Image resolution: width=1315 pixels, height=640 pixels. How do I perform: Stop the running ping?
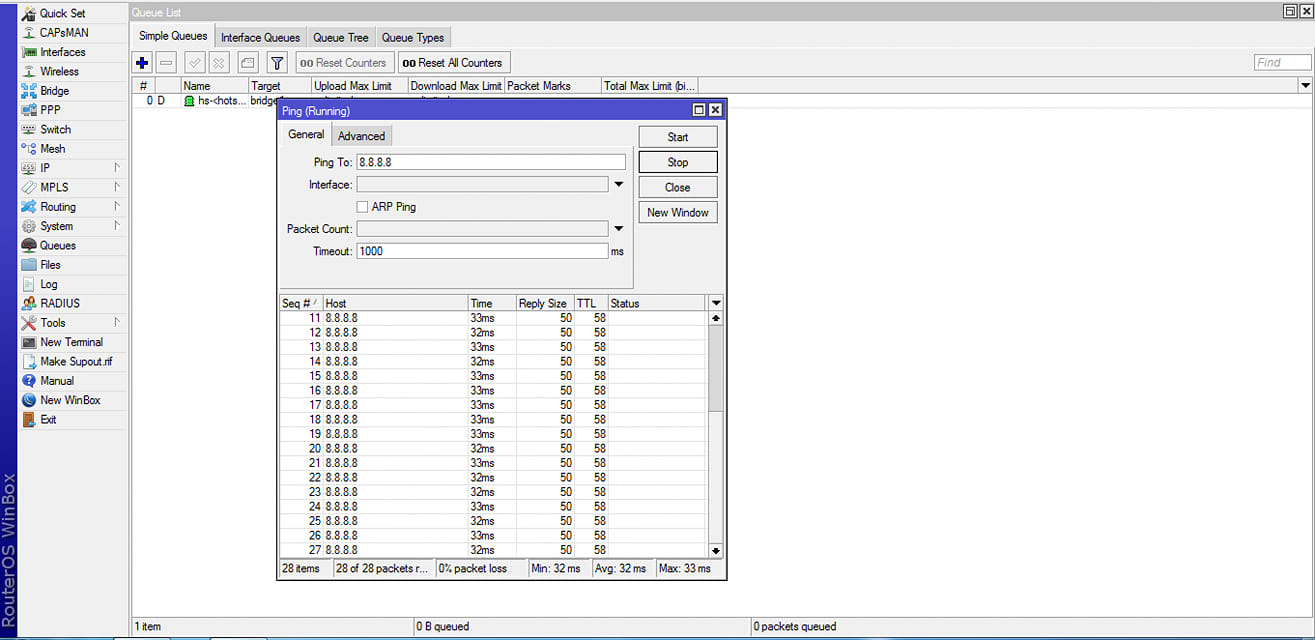678,162
